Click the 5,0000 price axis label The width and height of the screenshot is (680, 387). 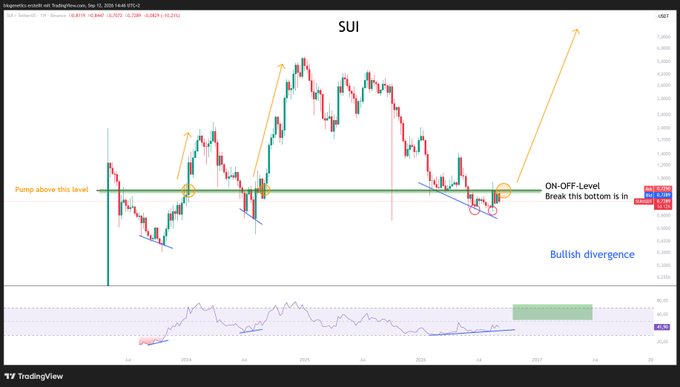pos(664,62)
